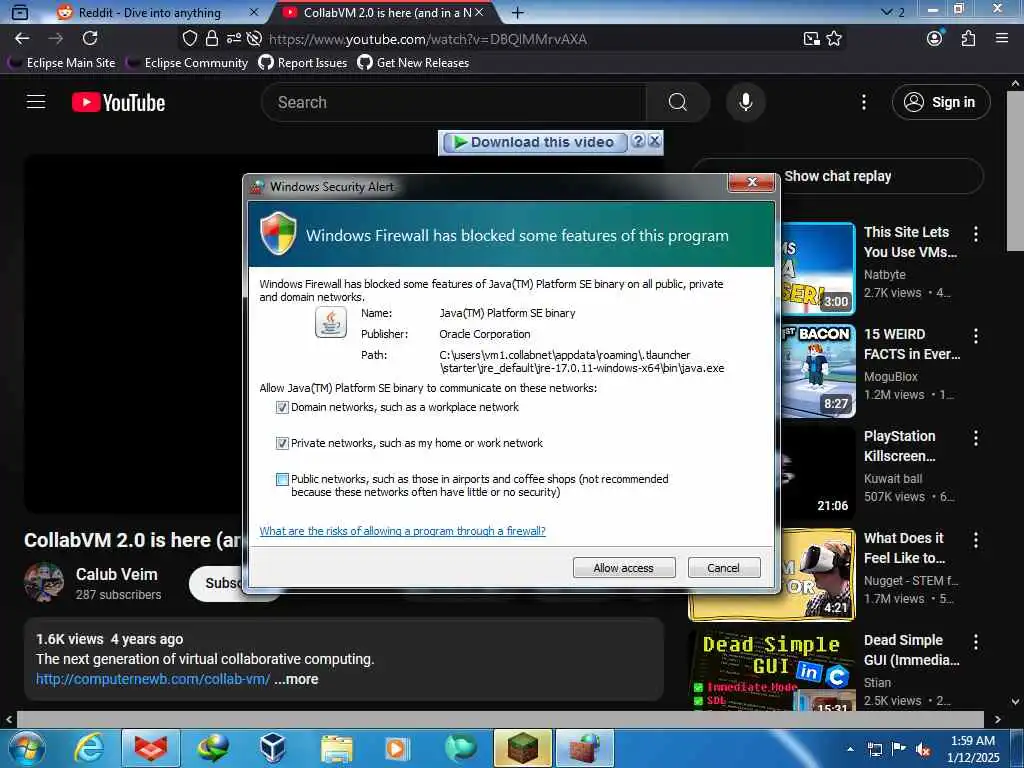1024x768 pixels.
Task: Enable Public networks checkbox
Action: (x=282, y=479)
